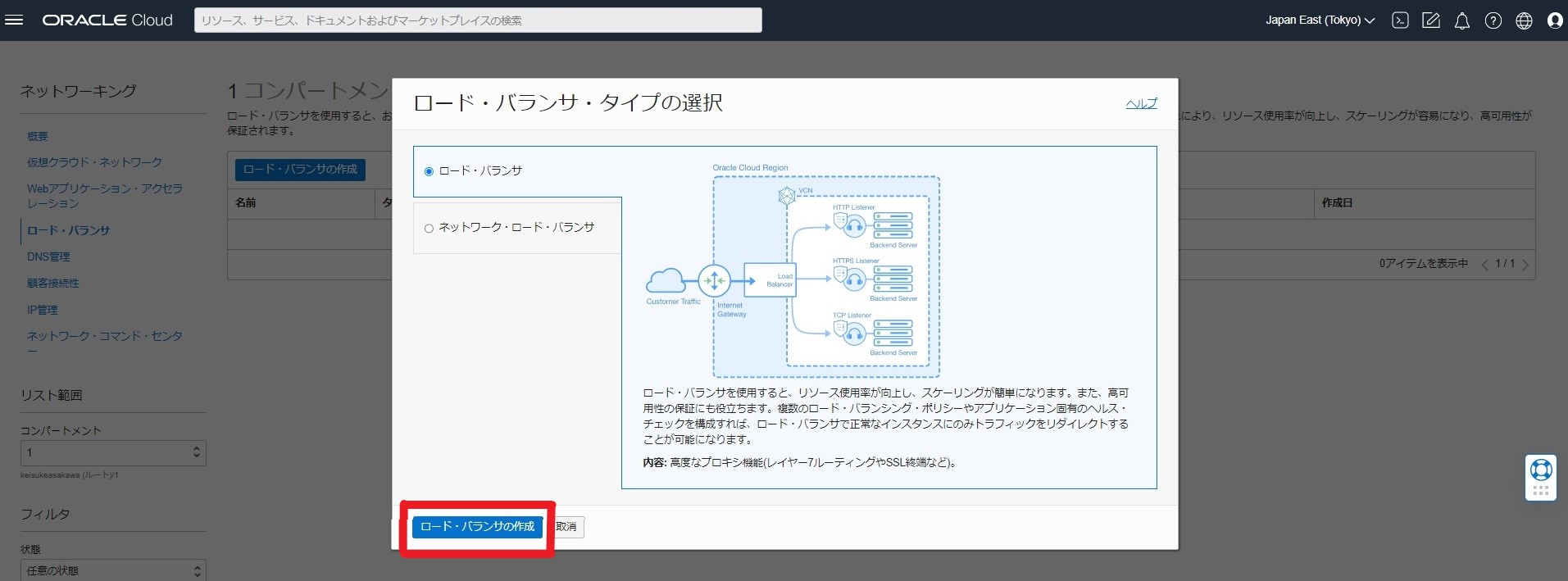This screenshot has height=581, width=1568.
Task: Open the user profile avatar
Action: coord(1555,20)
